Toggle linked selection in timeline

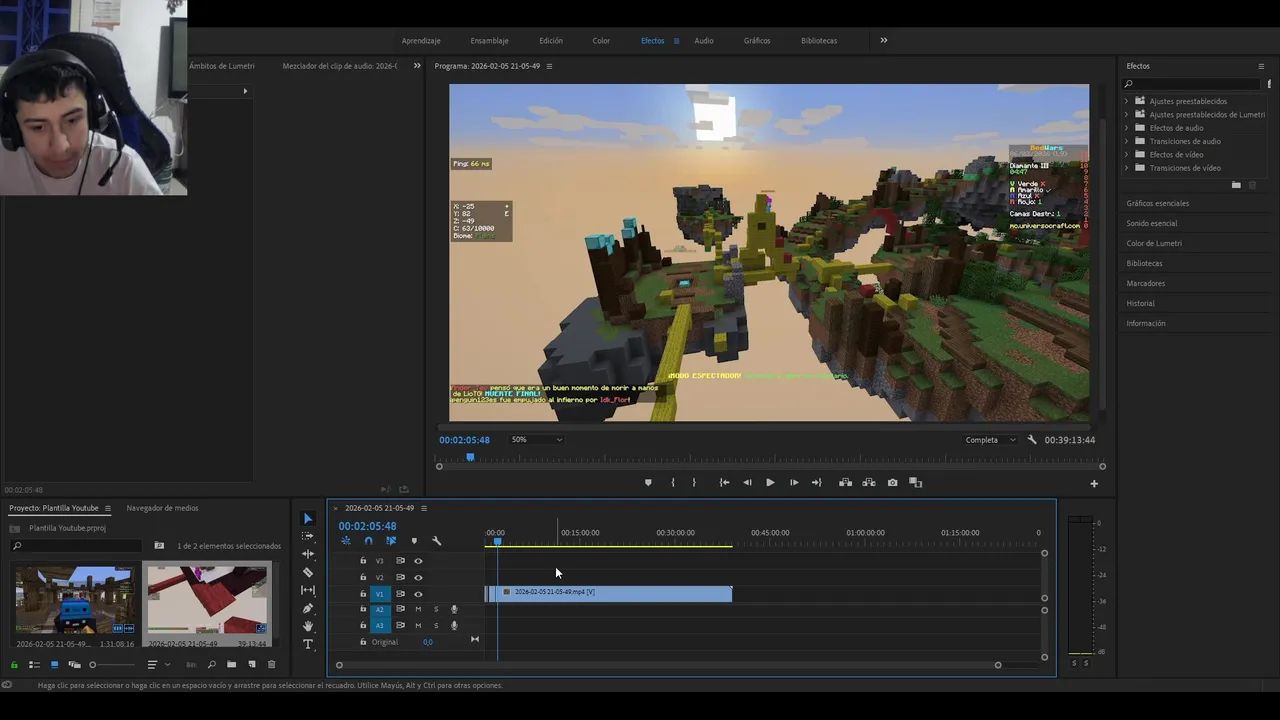[391, 541]
